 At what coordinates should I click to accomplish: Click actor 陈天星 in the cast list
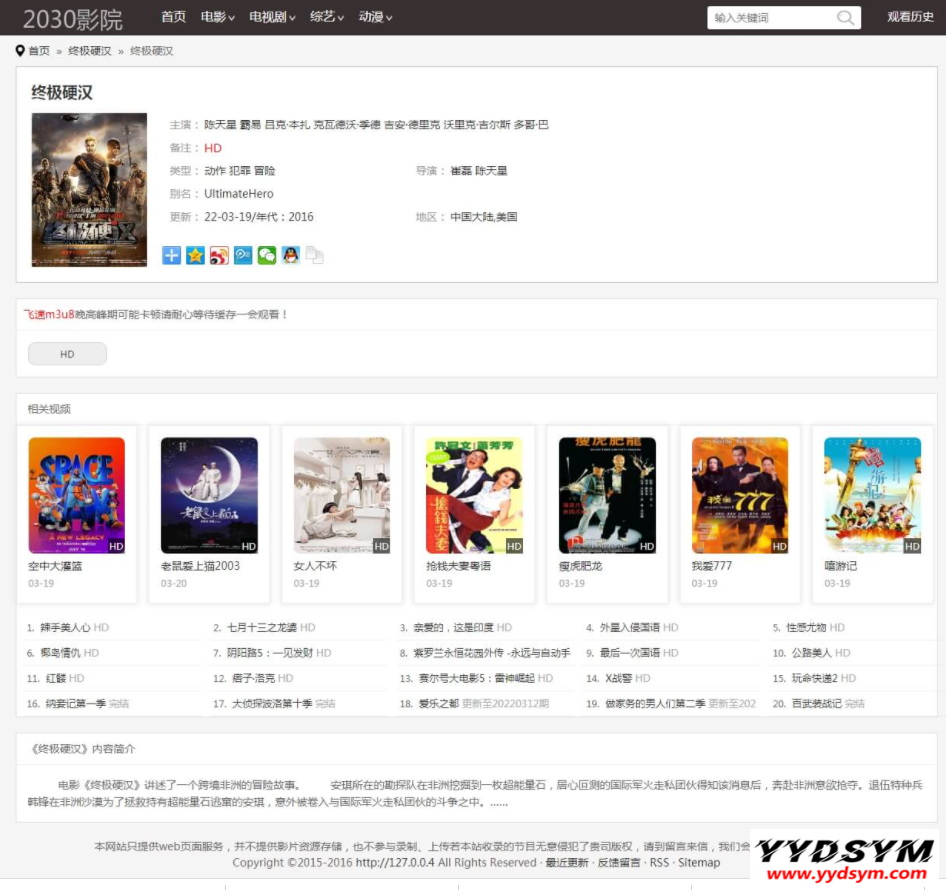(x=220, y=124)
